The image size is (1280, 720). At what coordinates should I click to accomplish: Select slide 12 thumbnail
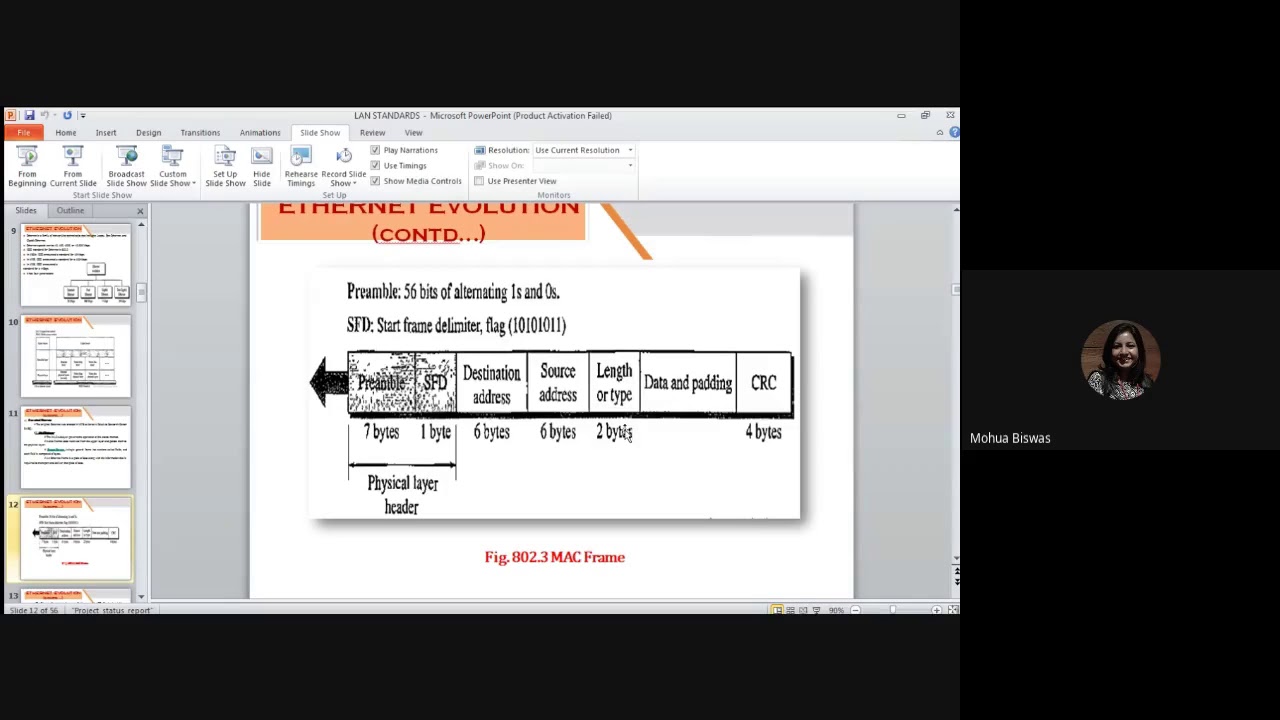pyautogui.click(x=75, y=539)
